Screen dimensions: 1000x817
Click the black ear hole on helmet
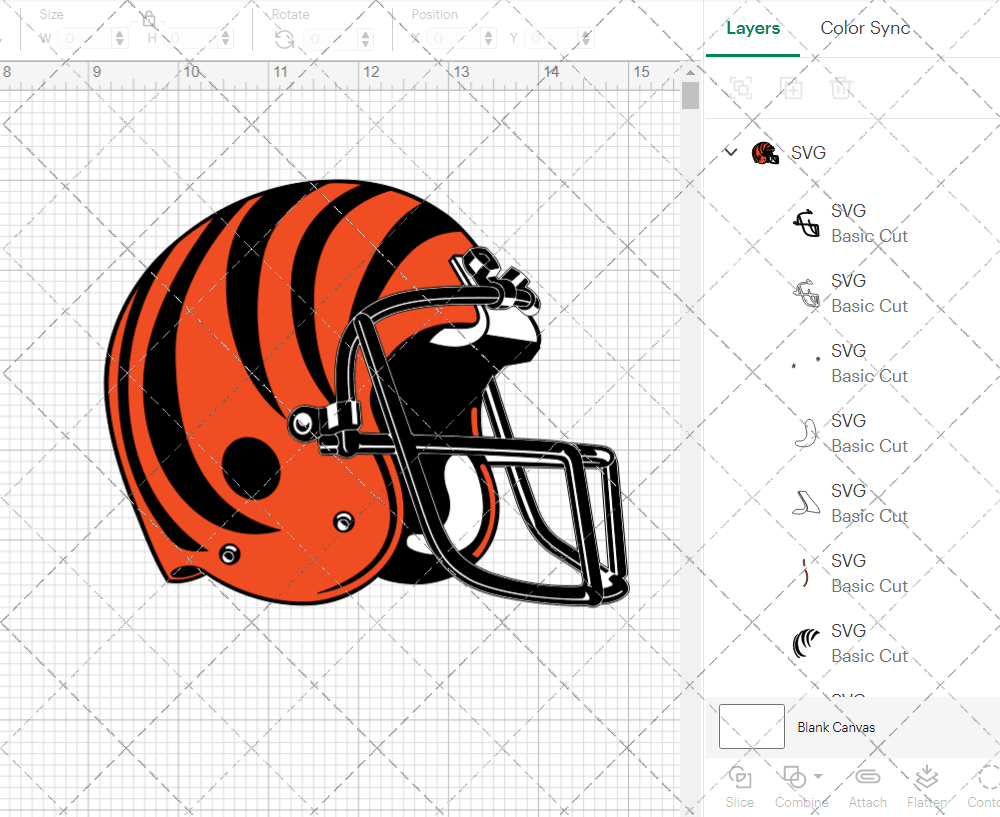[251, 468]
